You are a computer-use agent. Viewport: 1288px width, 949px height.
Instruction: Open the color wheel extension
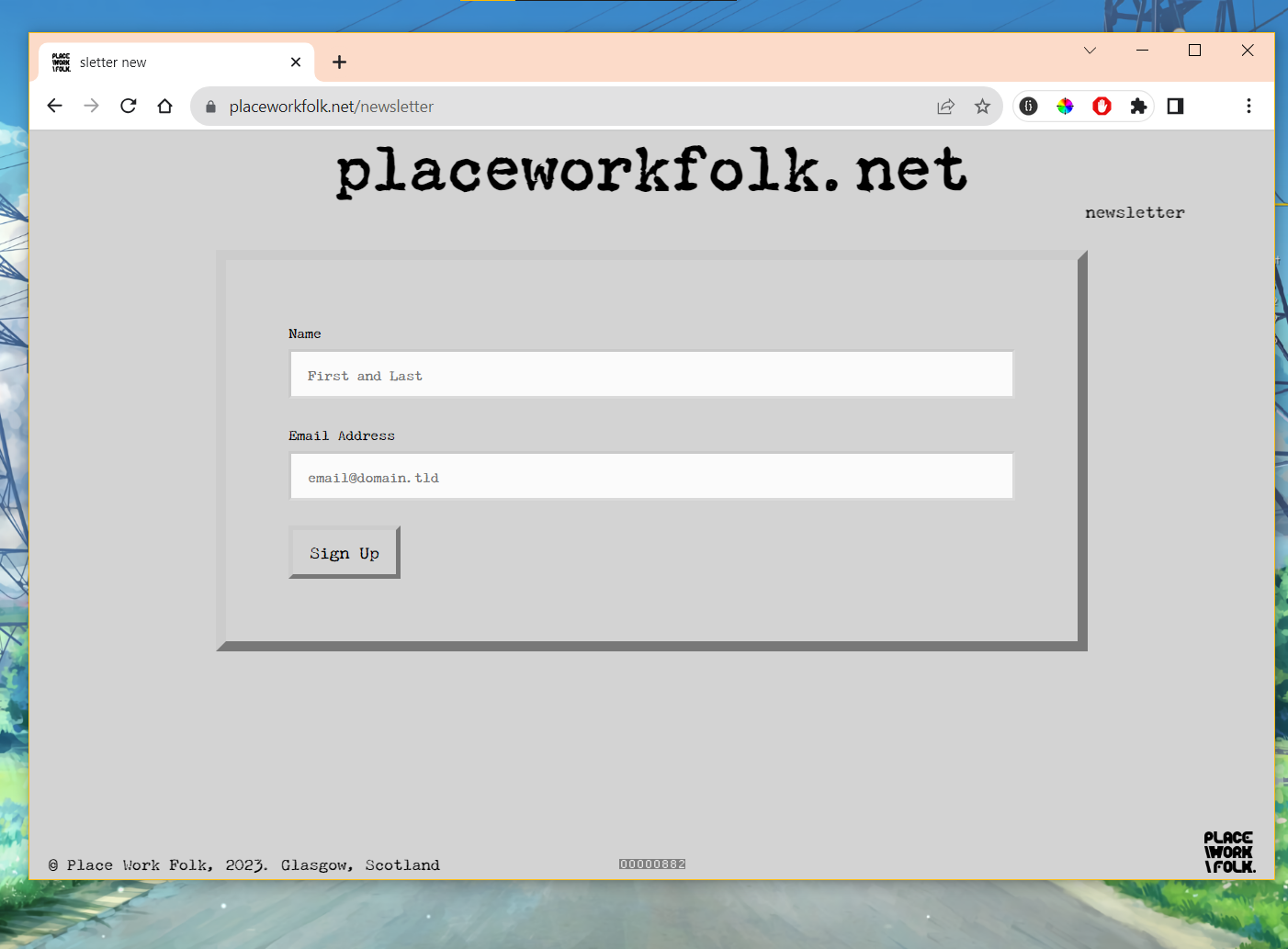[x=1065, y=107]
